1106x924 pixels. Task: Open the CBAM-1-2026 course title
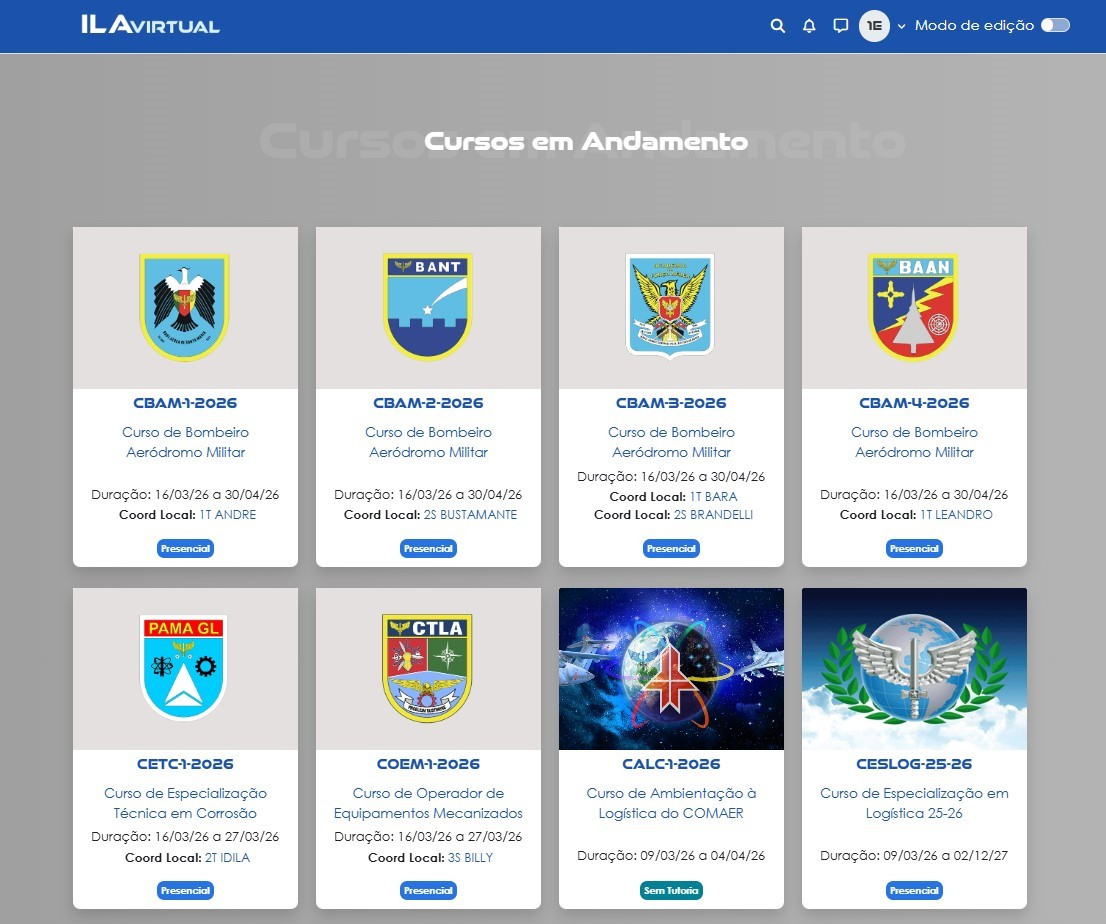pyautogui.click(x=185, y=403)
